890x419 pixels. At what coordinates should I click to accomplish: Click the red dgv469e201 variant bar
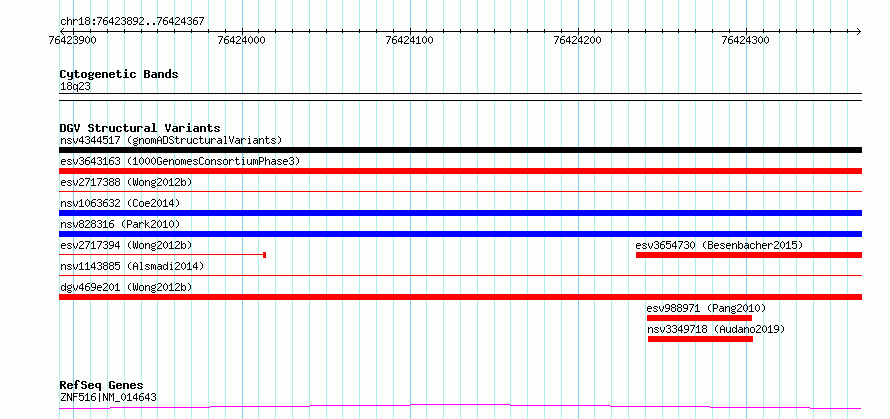pyautogui.click(x=460, y=297)
